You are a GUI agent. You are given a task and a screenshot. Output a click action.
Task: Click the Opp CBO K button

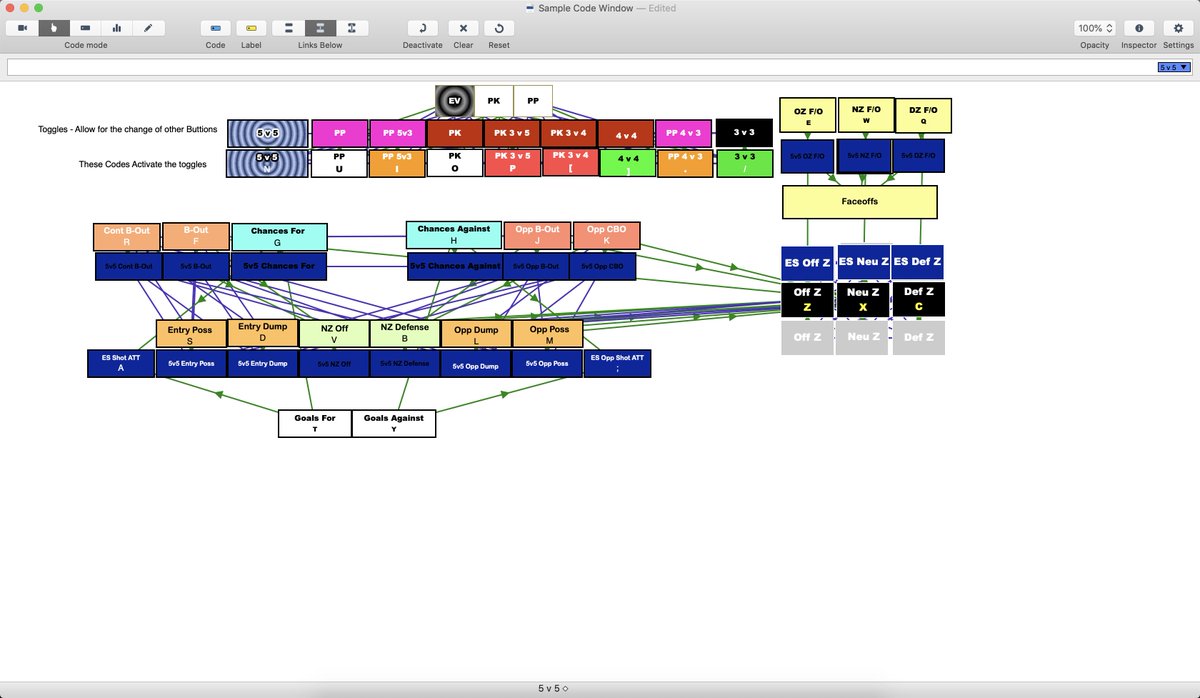(606, 236)
